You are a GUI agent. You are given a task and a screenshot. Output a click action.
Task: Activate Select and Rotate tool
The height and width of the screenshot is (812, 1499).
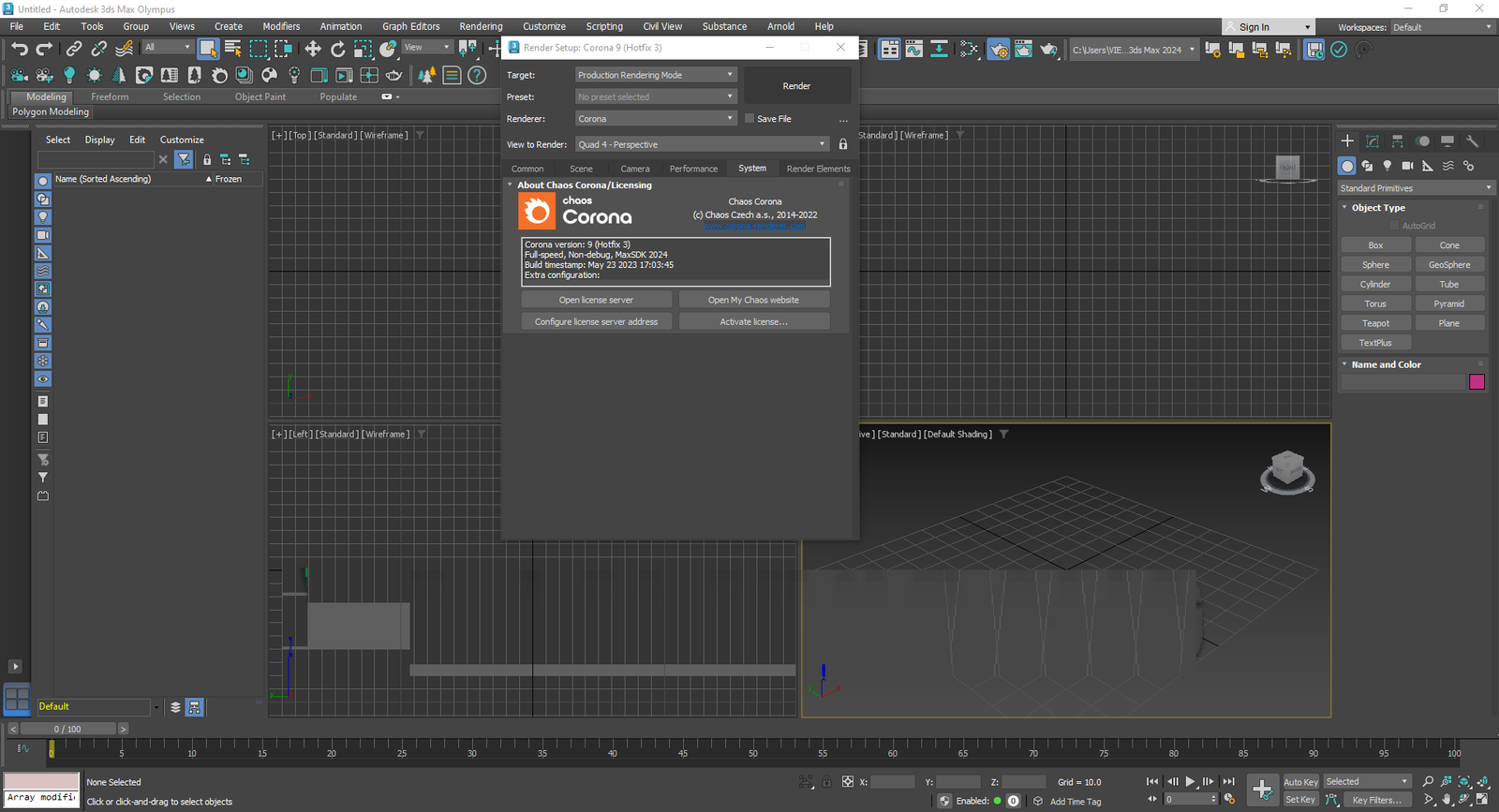337,49
